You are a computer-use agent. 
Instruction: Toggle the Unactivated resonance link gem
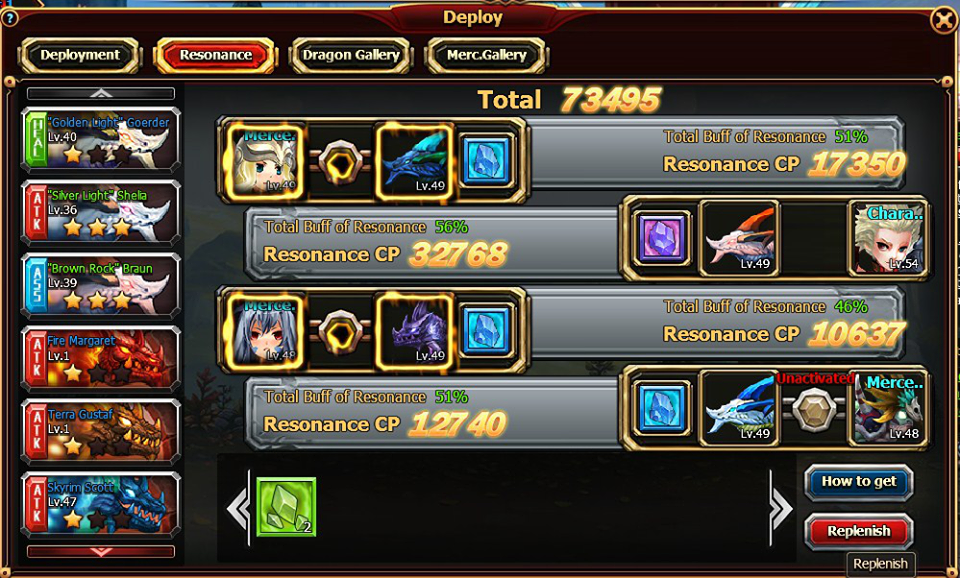pyautogui.click(x=814, y=408)
